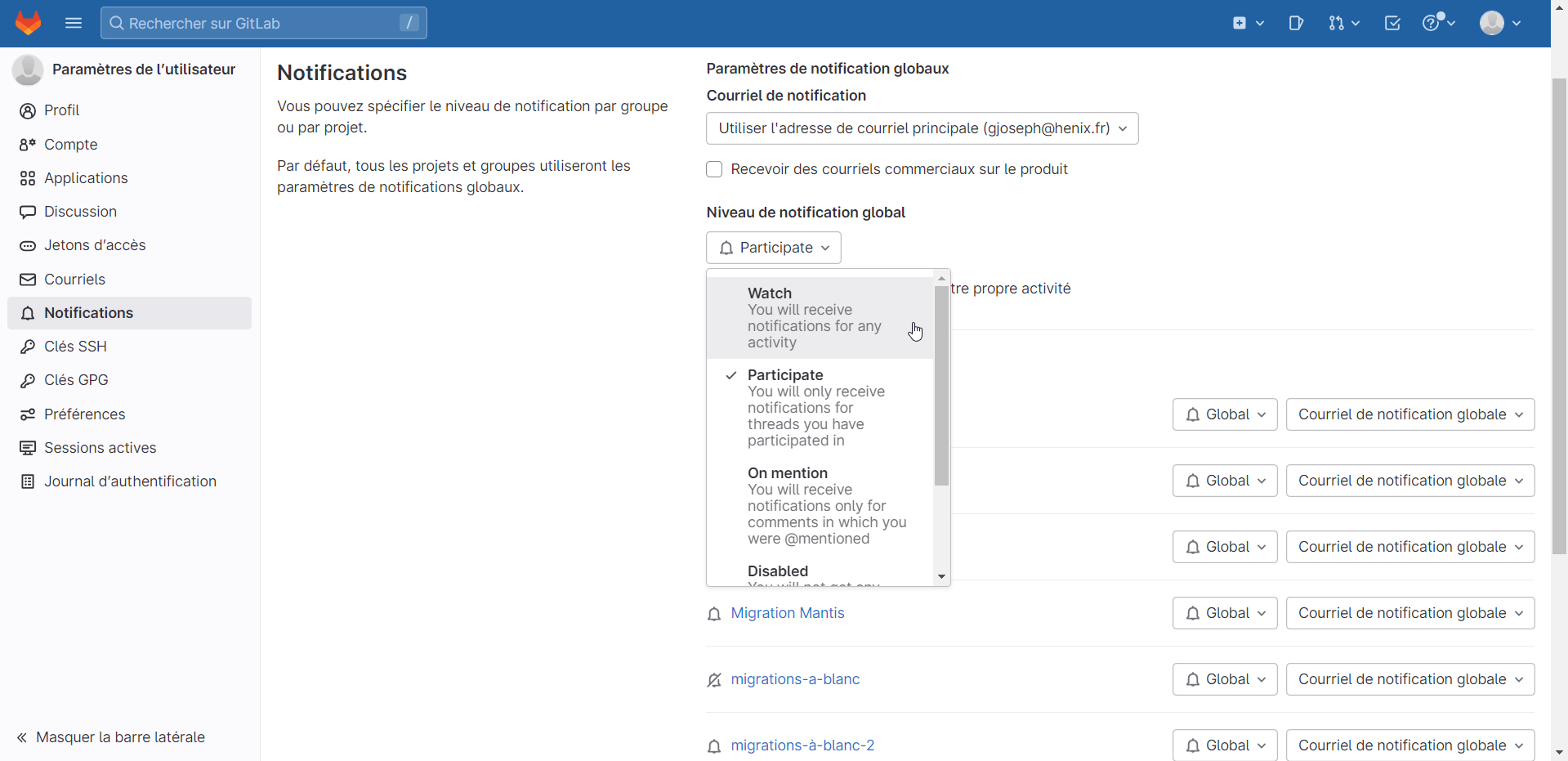Viewport: 1568px width, 761px height.
Task: Collapse the Participate notification level dropdown
Action: click(773, 248)
